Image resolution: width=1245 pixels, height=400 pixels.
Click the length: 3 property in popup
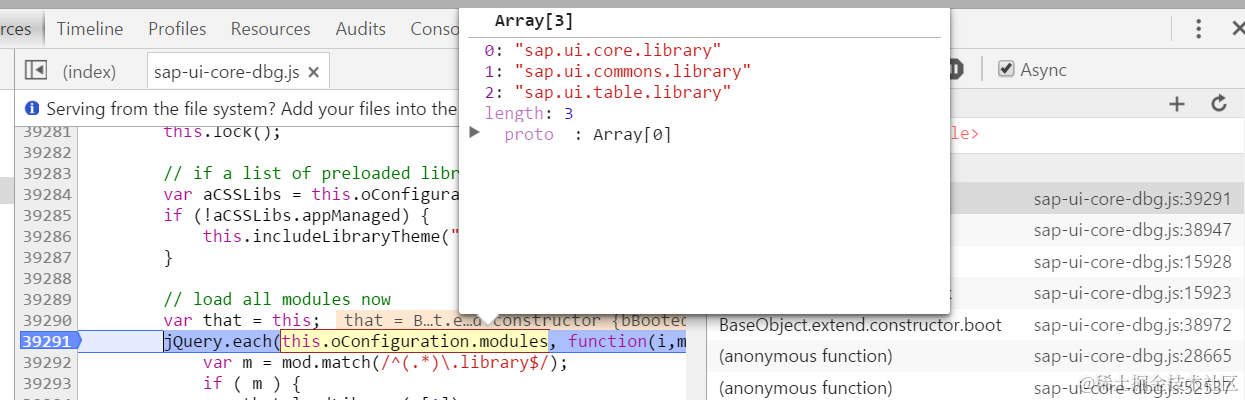coord(529,113)
